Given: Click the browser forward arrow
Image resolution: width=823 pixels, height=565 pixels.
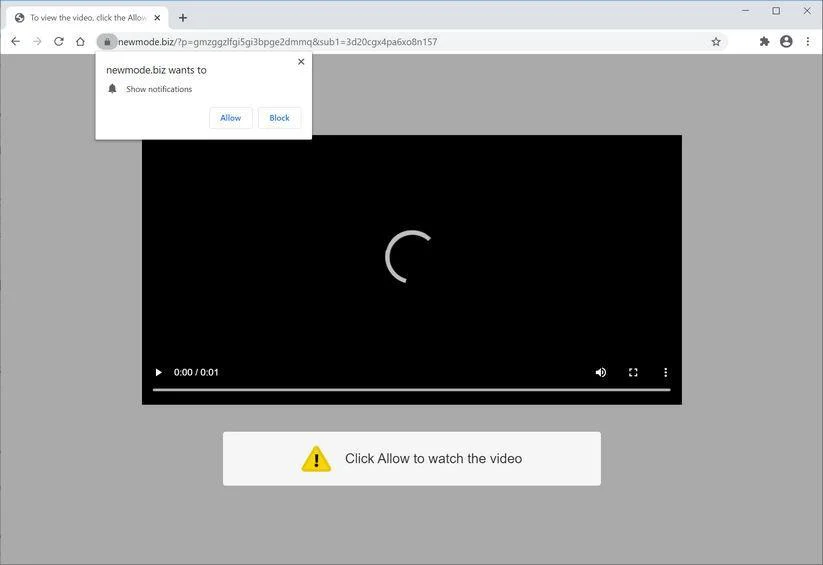Looking at the screenshot, I should pyautogui.click(x=37, y=41).
